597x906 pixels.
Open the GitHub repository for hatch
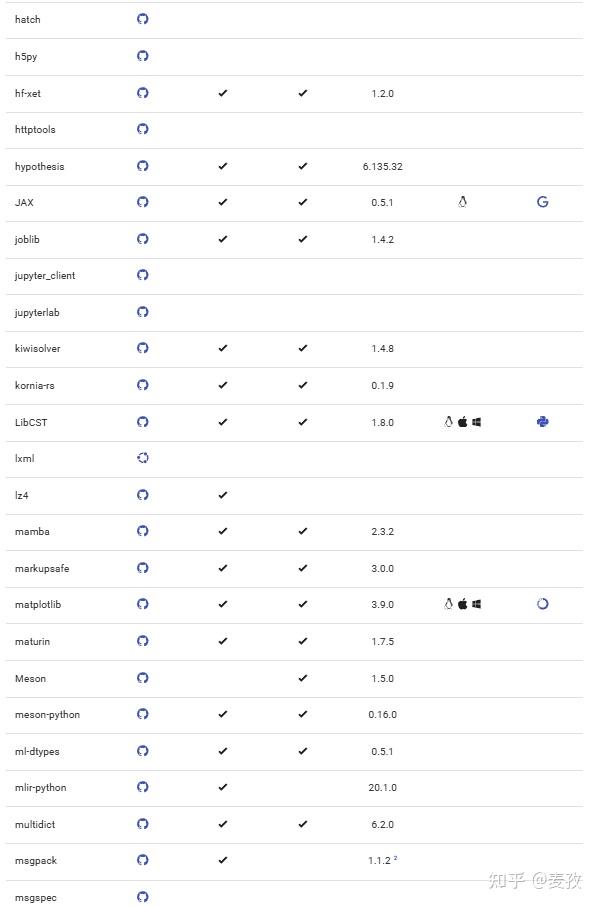point(143,19)
